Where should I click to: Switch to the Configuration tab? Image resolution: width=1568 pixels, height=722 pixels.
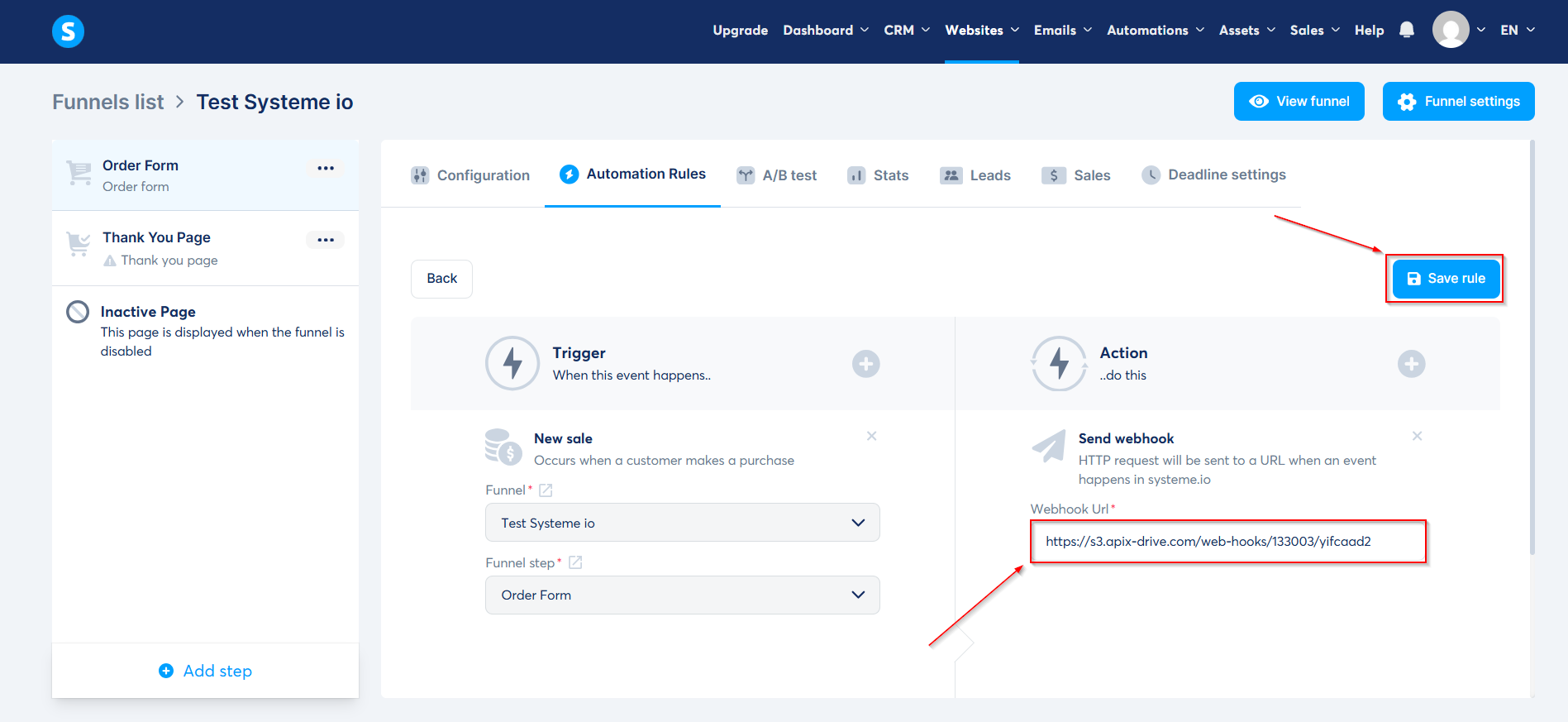pyautogui.click(x=470, y=175)
